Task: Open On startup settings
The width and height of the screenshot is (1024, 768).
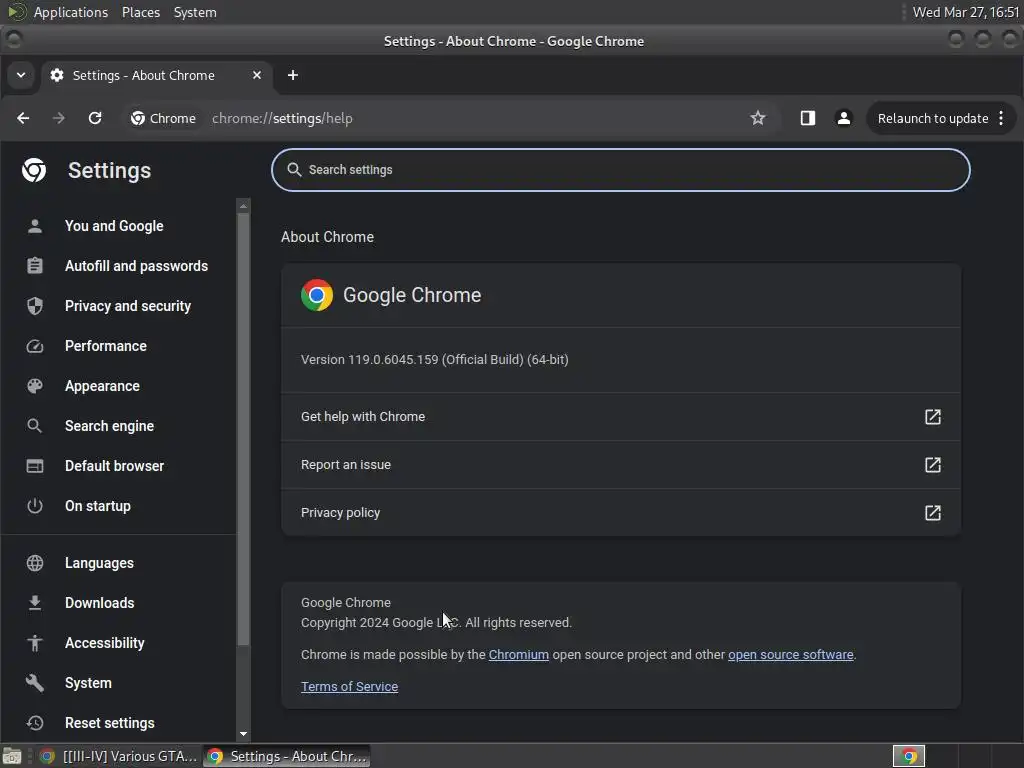Action: click(98, 506)
